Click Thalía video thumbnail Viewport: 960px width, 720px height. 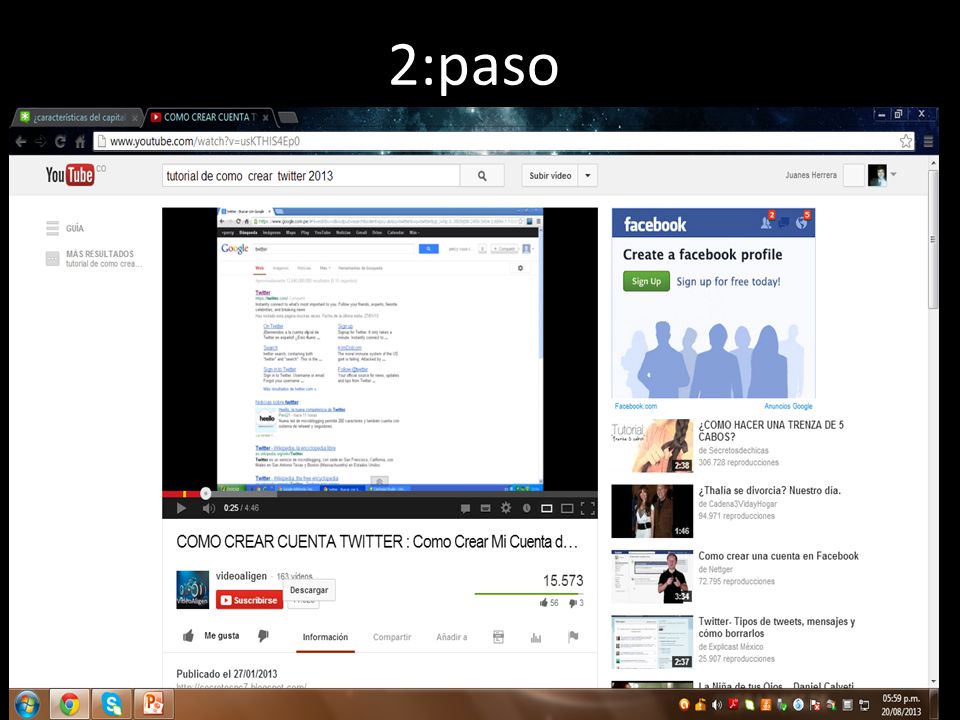(x=652, y=511)
